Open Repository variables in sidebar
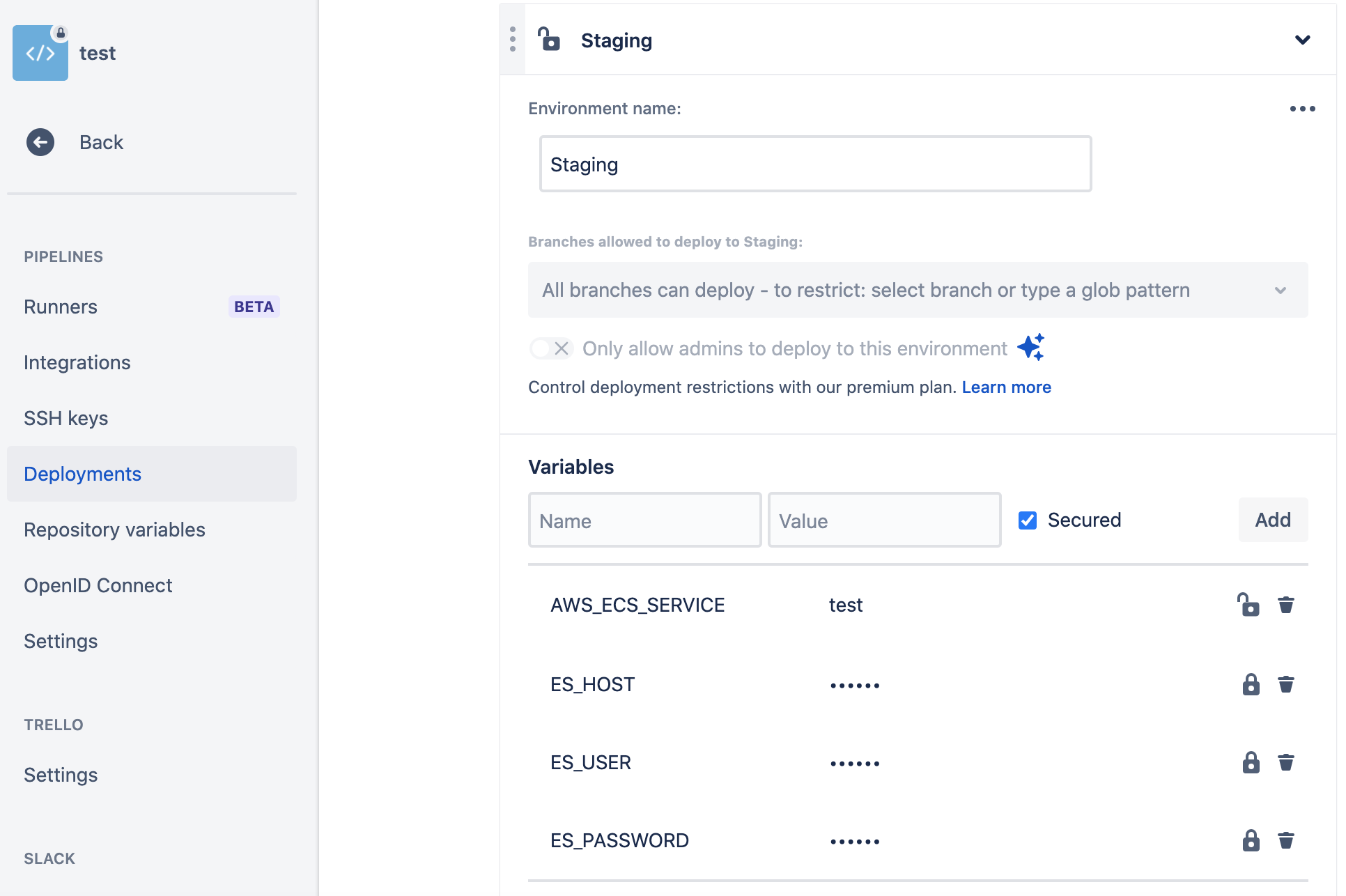This screenshot has height=896, width=1346. click(114, 530)
